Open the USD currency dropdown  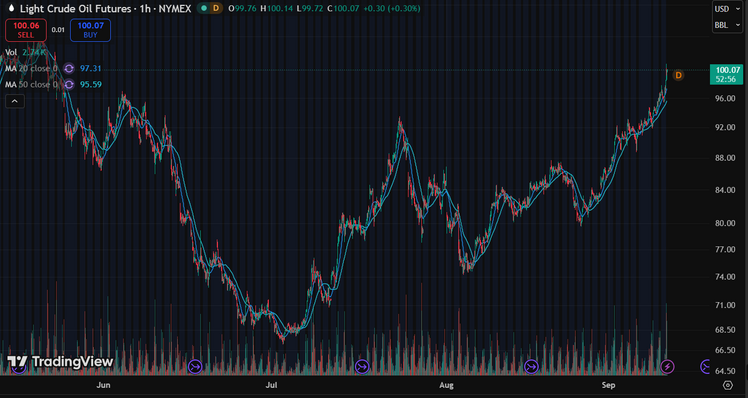click(x=727, y=9)
